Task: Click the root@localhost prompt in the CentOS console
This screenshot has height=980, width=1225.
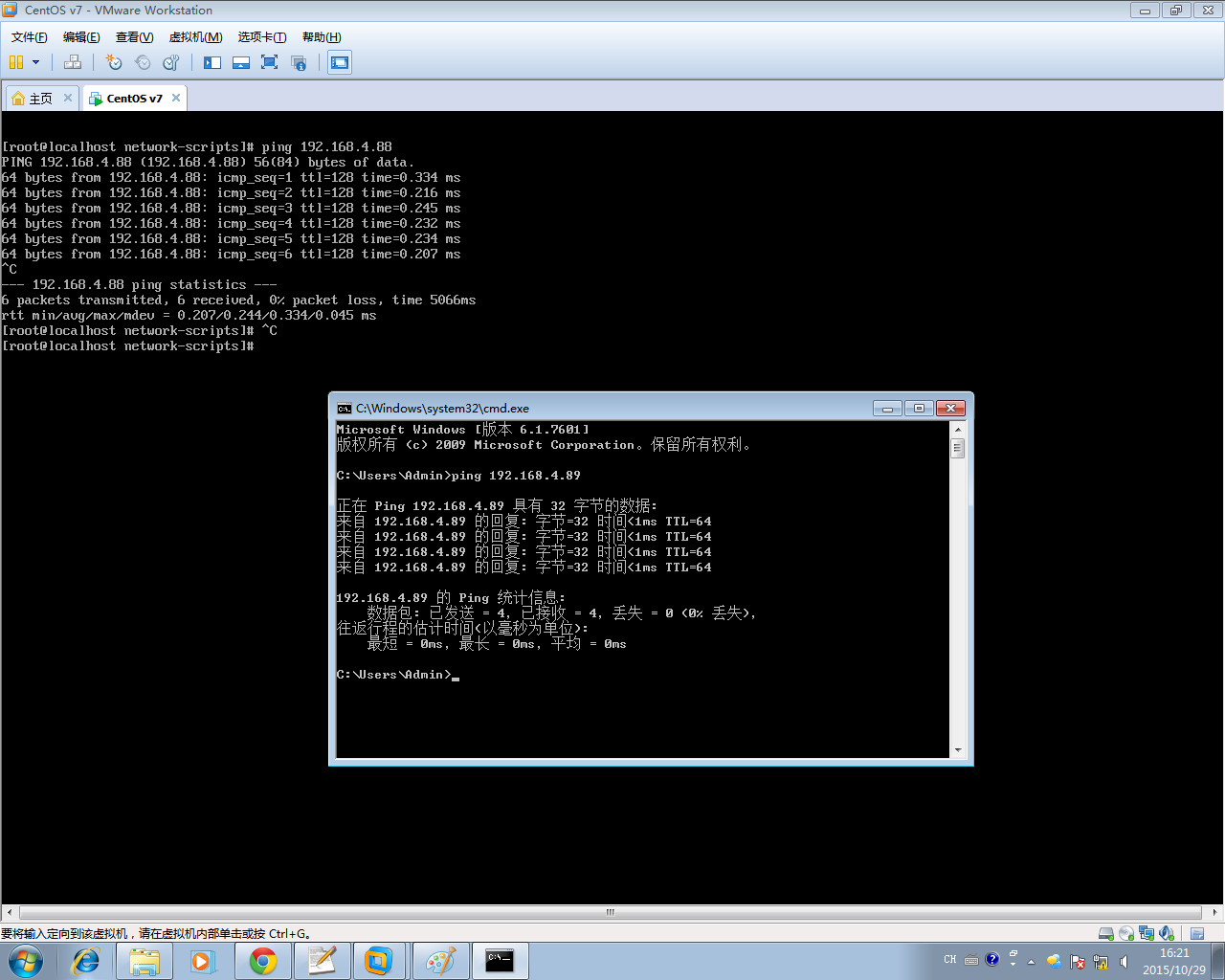Action: (x=127, y=345)
